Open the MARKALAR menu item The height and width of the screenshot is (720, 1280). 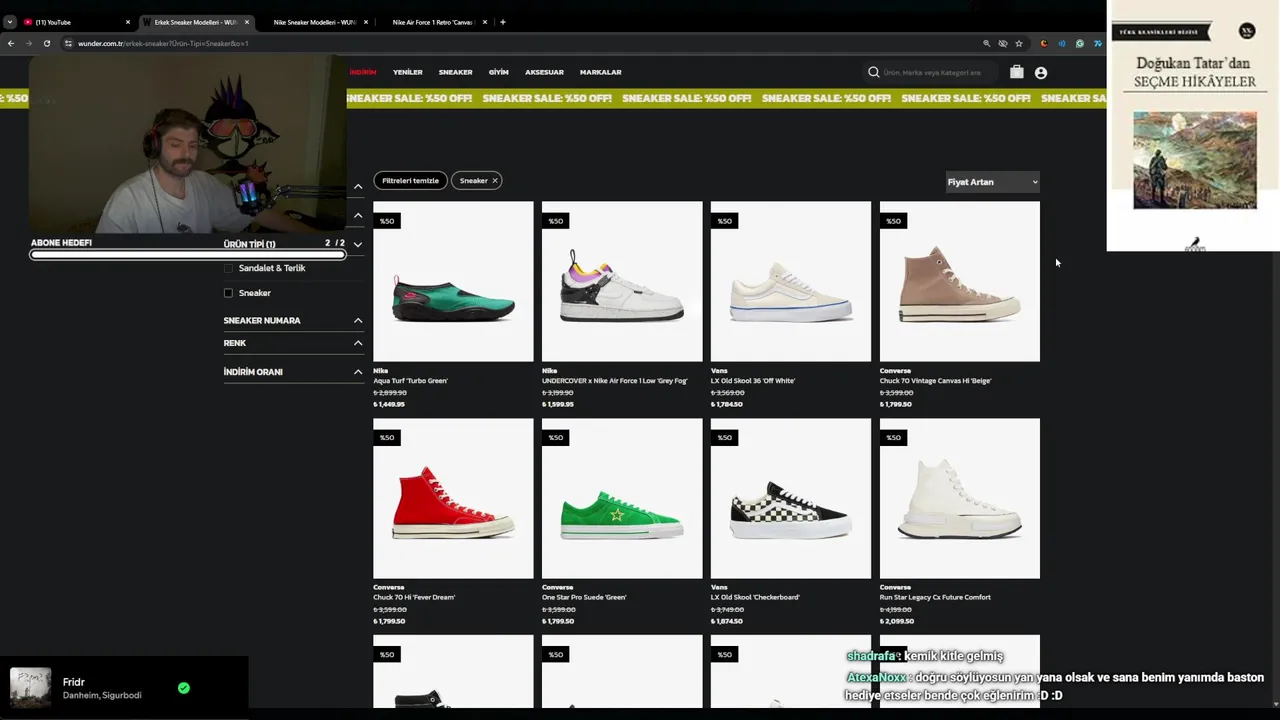coord(601,72)
